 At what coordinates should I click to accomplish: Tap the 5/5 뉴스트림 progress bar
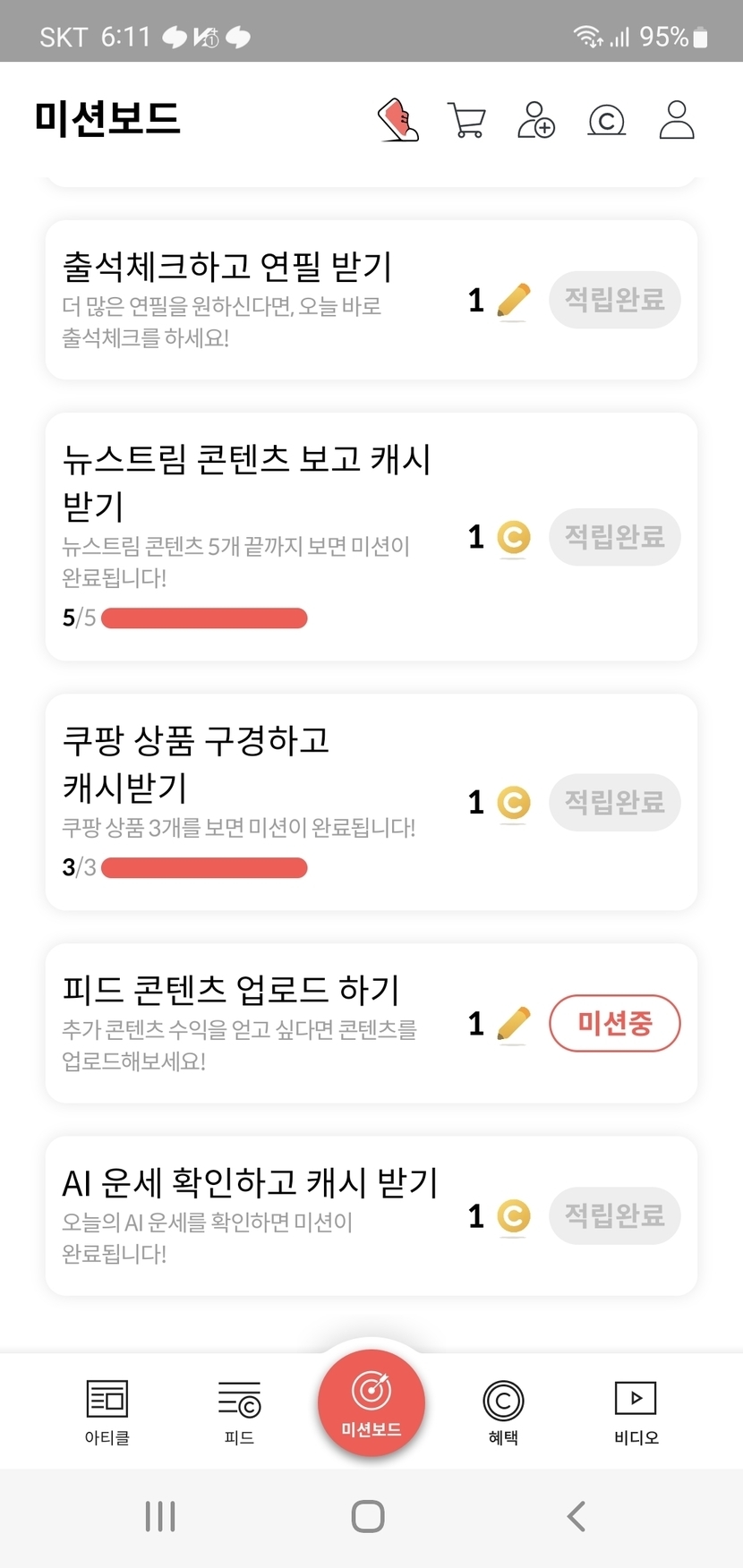click(204, 618)
